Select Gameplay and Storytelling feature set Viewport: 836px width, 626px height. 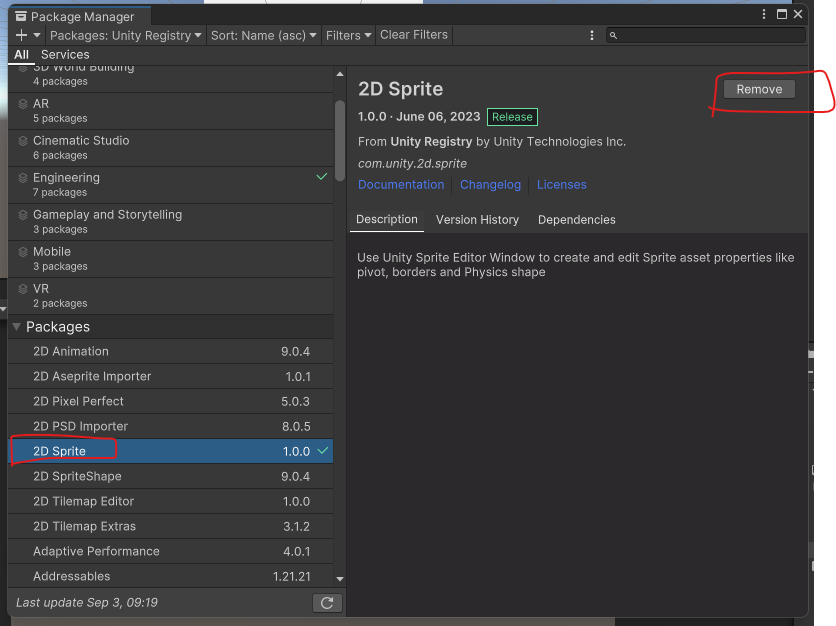pyautogui.click(x=171, y=222)
